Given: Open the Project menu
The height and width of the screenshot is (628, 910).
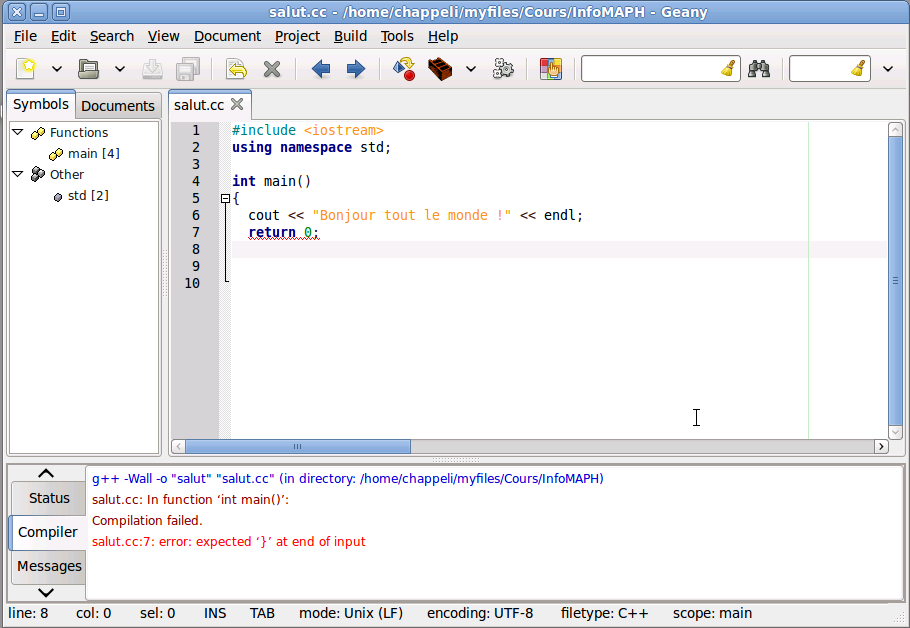Looking at the screenshot, I should click(x=297, y=36).
